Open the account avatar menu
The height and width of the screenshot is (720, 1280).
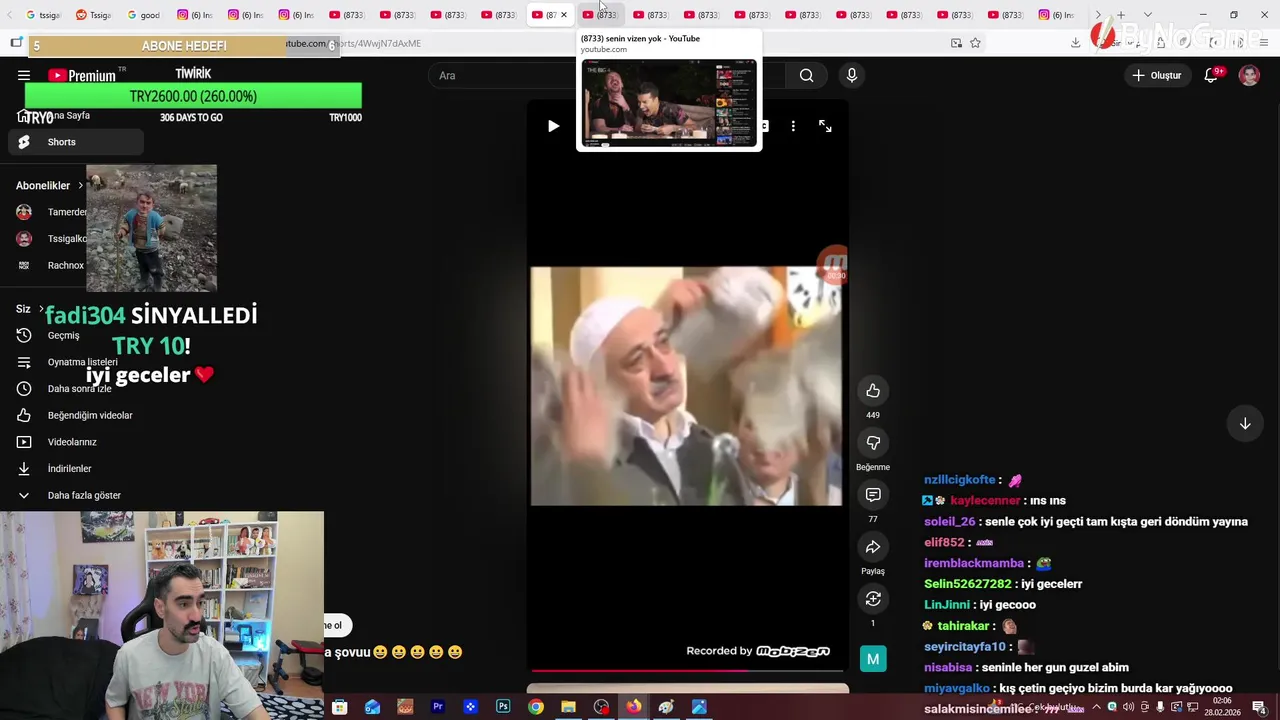(x=1249, y=75)
